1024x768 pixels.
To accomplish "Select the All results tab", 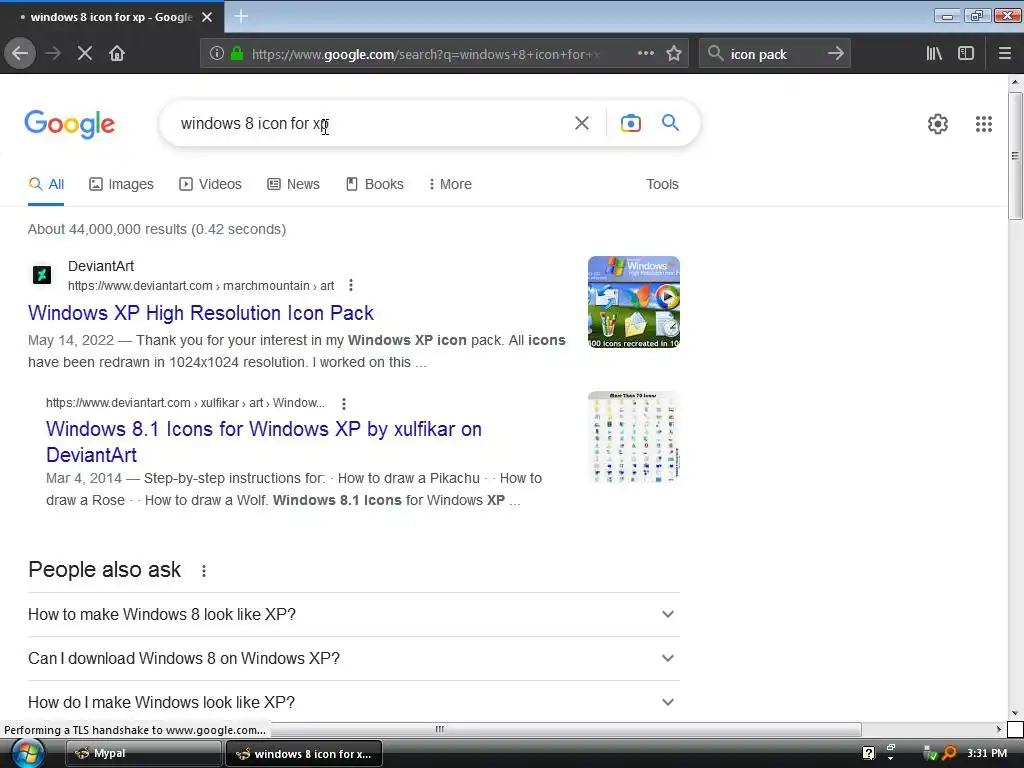I will click(46, 184).
